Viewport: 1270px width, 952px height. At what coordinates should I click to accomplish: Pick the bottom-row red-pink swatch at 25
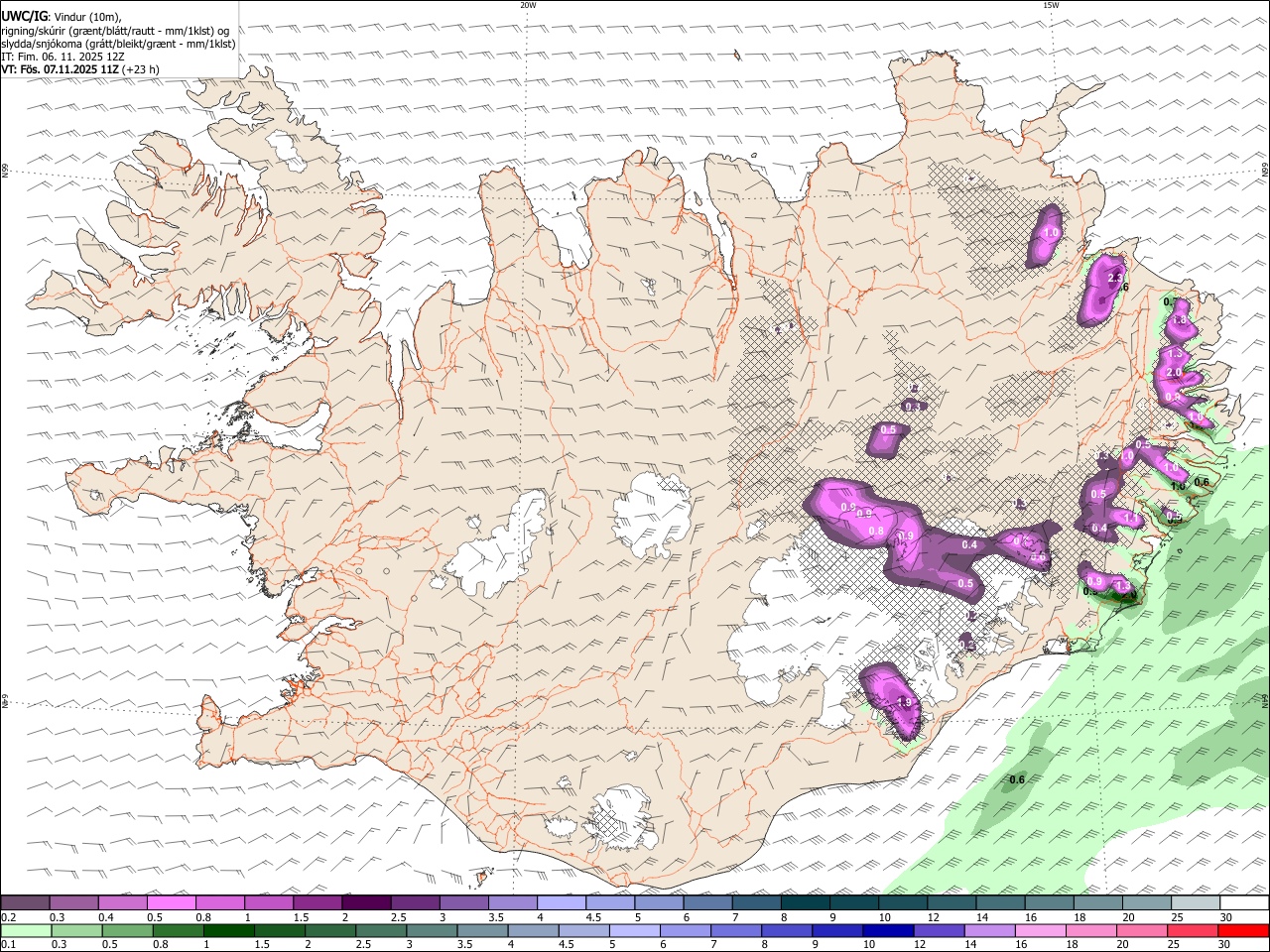[1192, 931]
